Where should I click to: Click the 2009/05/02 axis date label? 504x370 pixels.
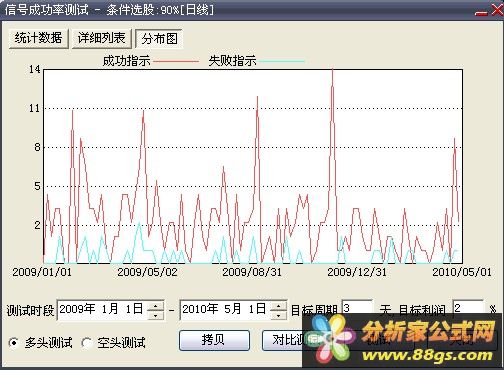tap(147, 272)
